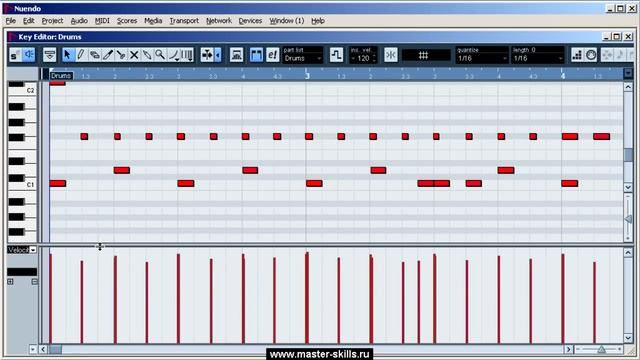Viewport: 640px width, 360px height.
Task: Open the Window (1) menu
Action: coord(287,21)
